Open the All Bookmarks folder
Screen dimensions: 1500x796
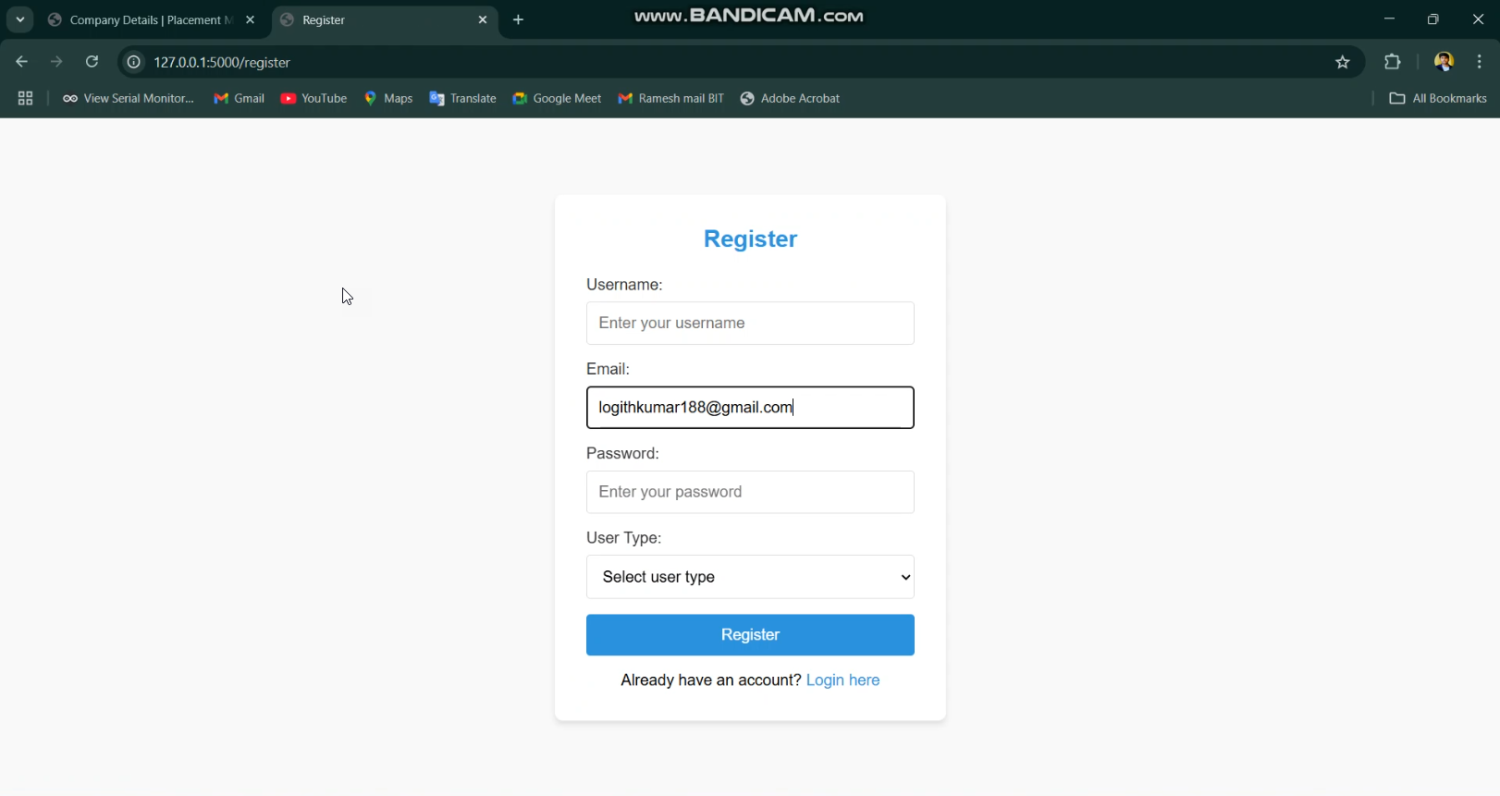tap(1438, 98)
